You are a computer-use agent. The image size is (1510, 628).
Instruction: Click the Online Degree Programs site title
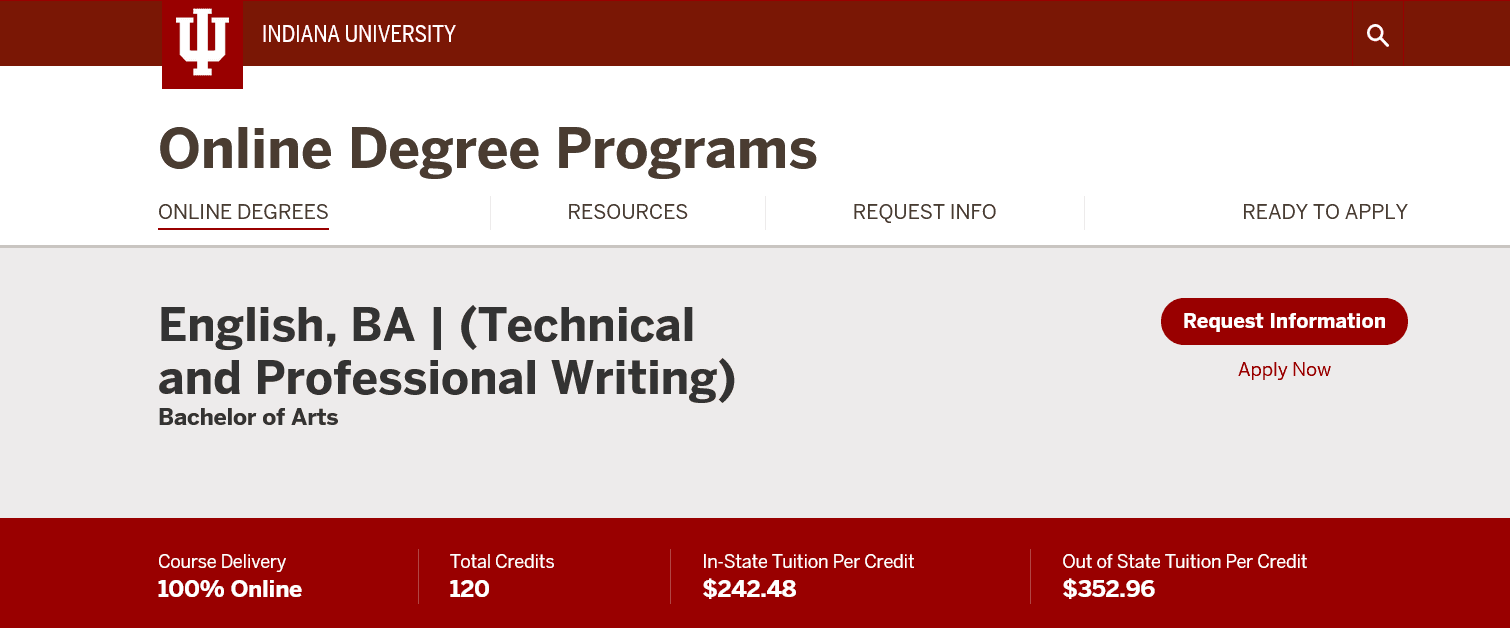(488, 149)
